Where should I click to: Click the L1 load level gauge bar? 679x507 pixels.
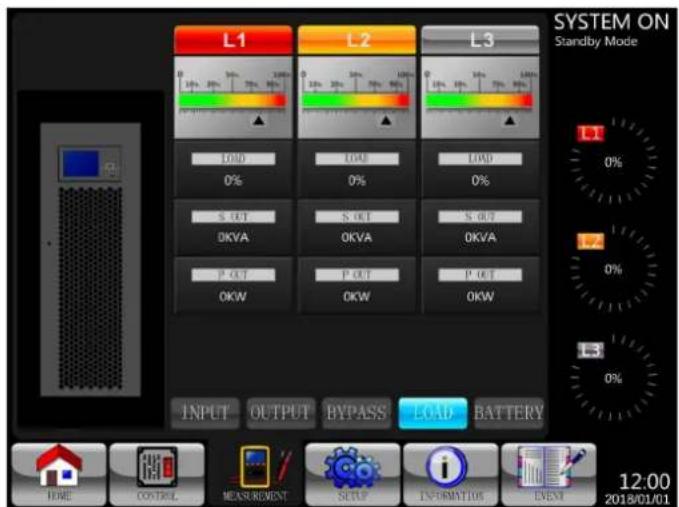(233, 100)
